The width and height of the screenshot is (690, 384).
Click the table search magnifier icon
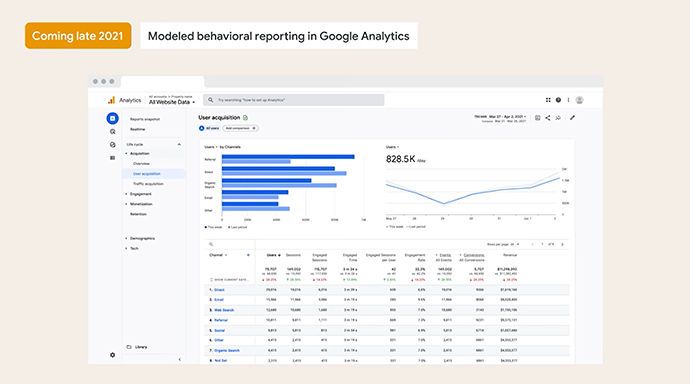(211, 244)
